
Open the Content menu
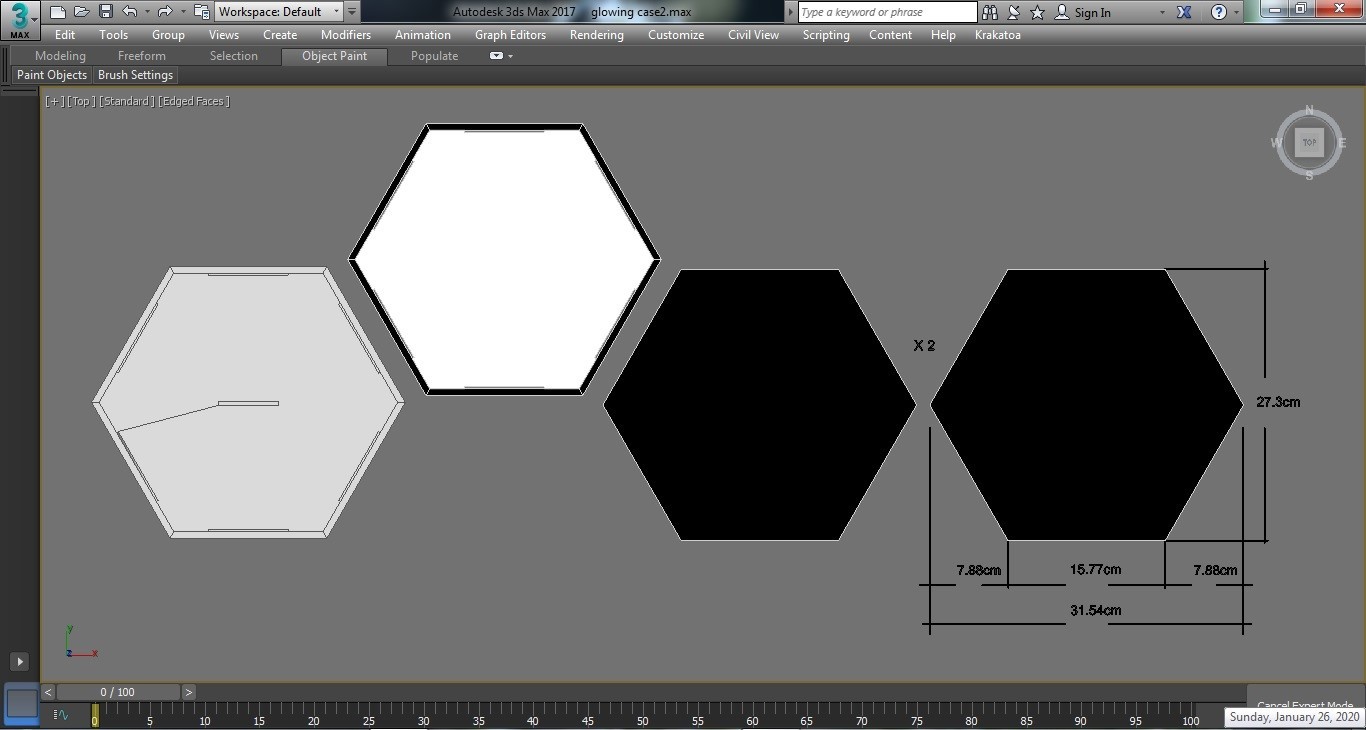pyautogui.click(x=890, y=35)
